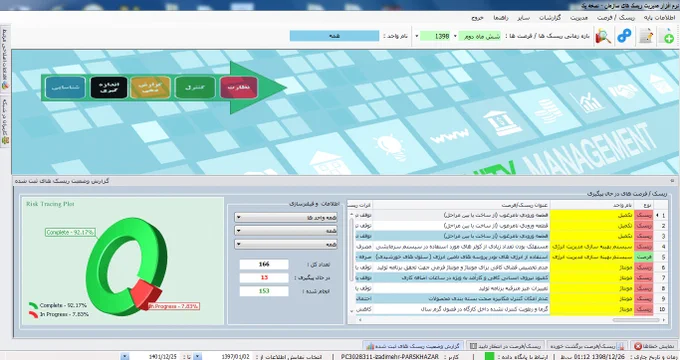Click the lower vertical side panel tab
680x360 pixels.
tap(5, 121)
